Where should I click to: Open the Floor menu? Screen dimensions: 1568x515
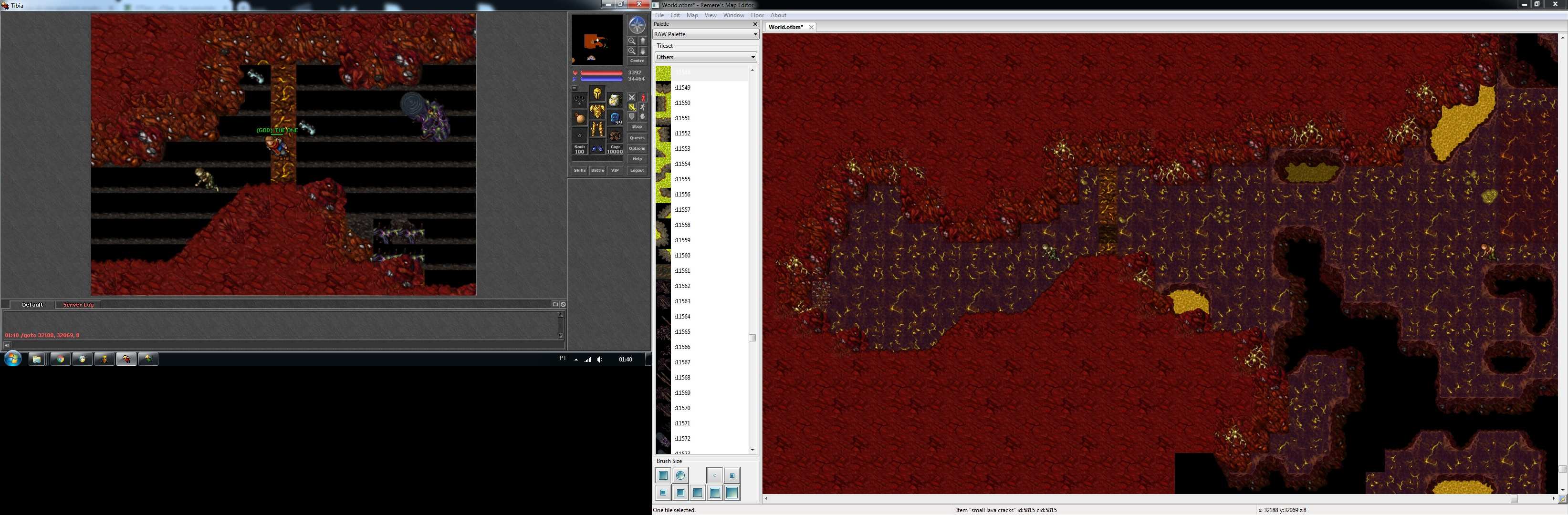[x=757, y=15]
